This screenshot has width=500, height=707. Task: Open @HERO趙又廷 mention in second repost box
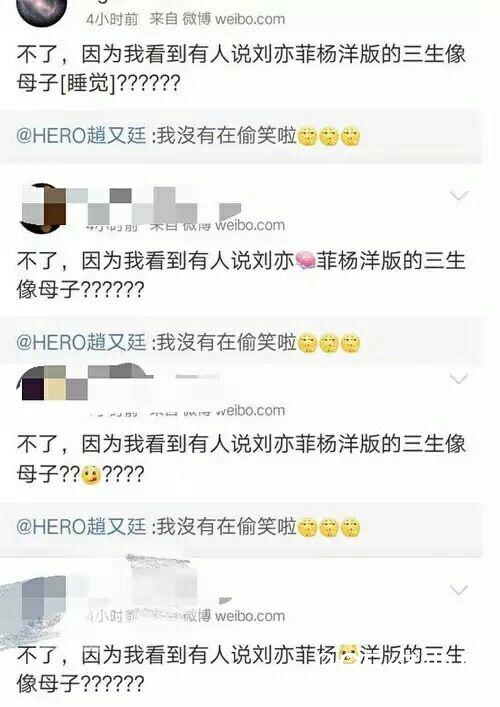[82, 343]
